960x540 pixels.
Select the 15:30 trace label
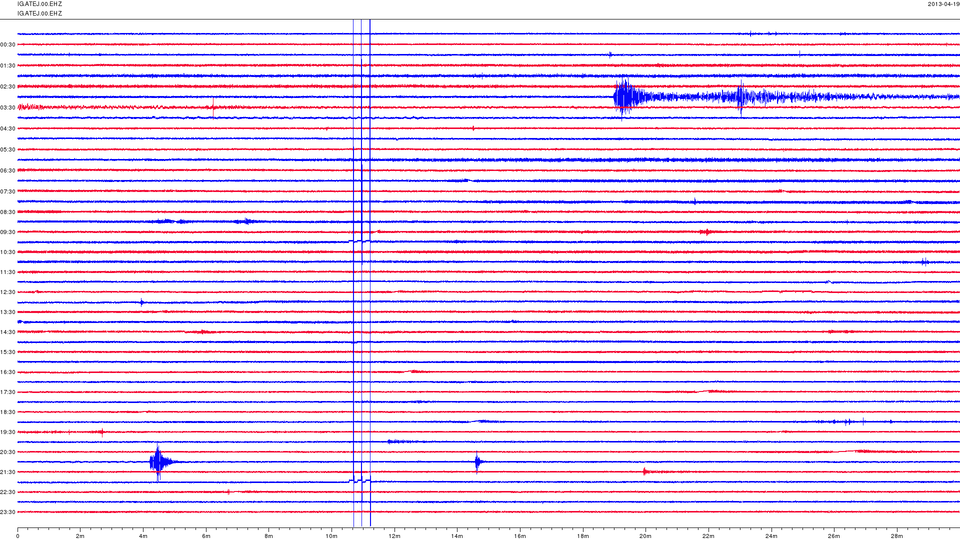8,352
